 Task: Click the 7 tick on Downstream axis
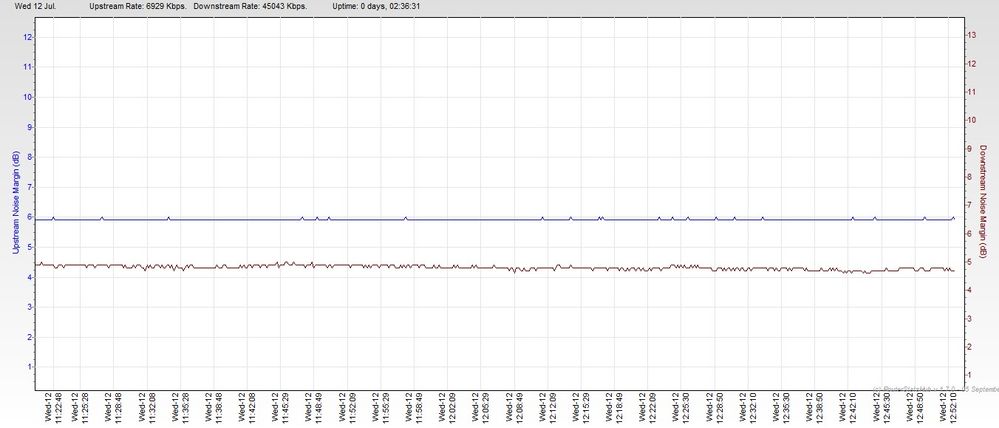click(x=970, y=205)
